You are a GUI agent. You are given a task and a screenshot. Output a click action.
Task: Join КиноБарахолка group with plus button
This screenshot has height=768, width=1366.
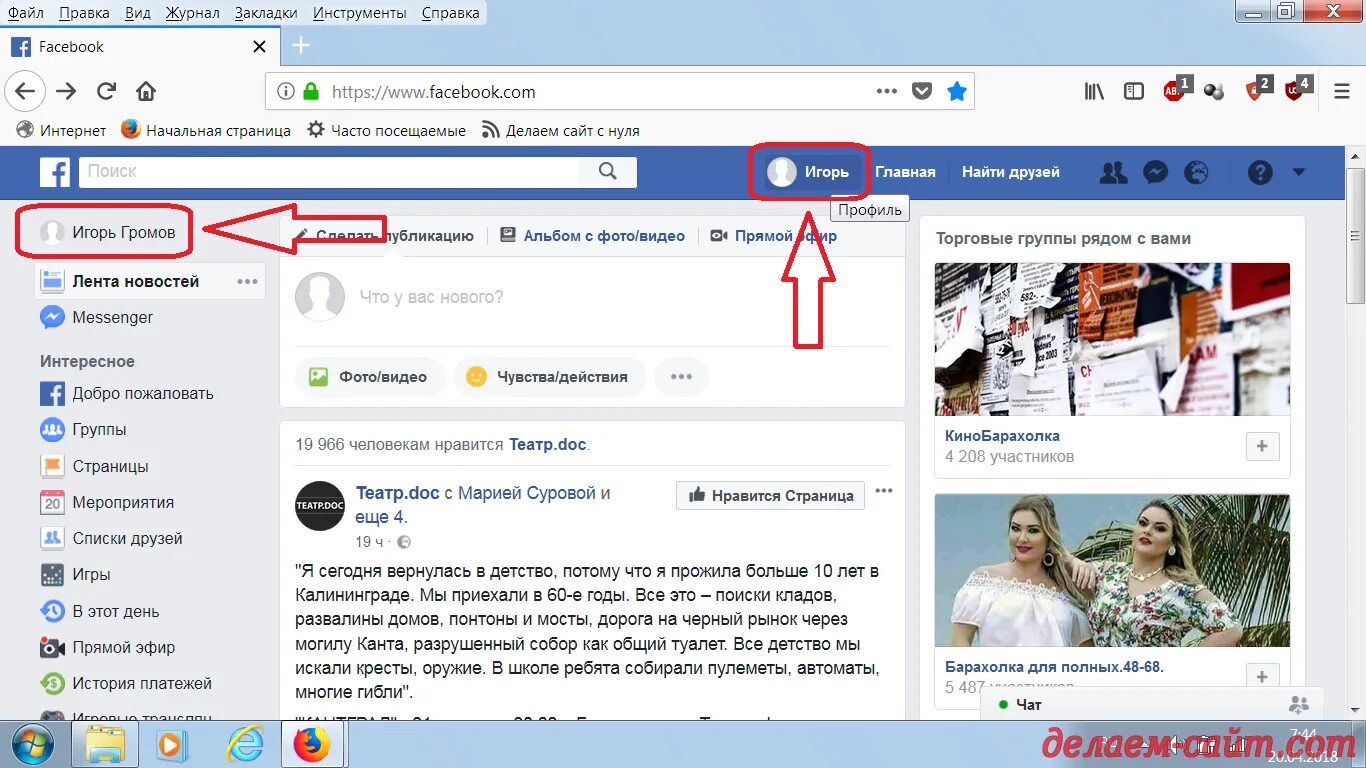point(1262,447)
